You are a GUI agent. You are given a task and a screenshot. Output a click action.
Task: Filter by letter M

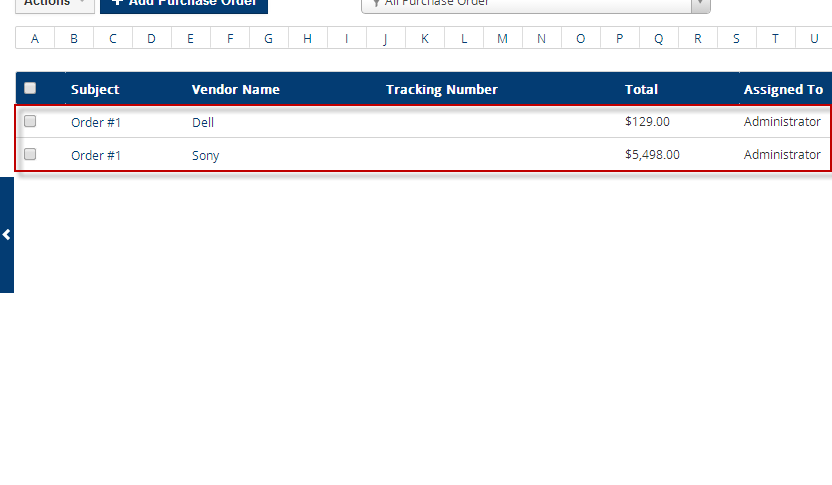coord(502,38)
